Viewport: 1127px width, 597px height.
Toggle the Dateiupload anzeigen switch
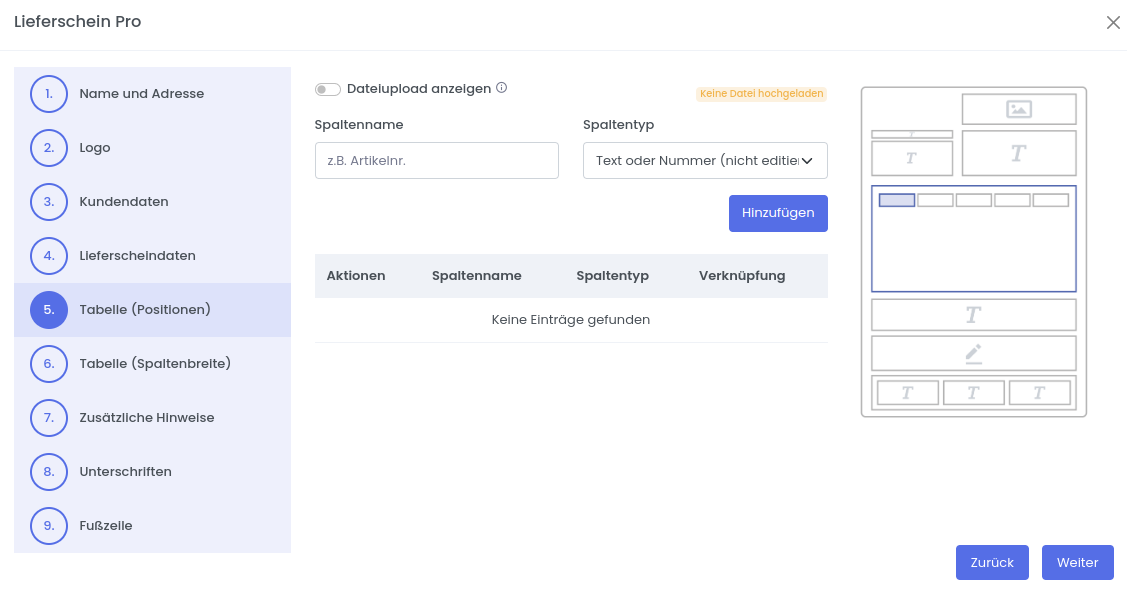click(328, 89)
